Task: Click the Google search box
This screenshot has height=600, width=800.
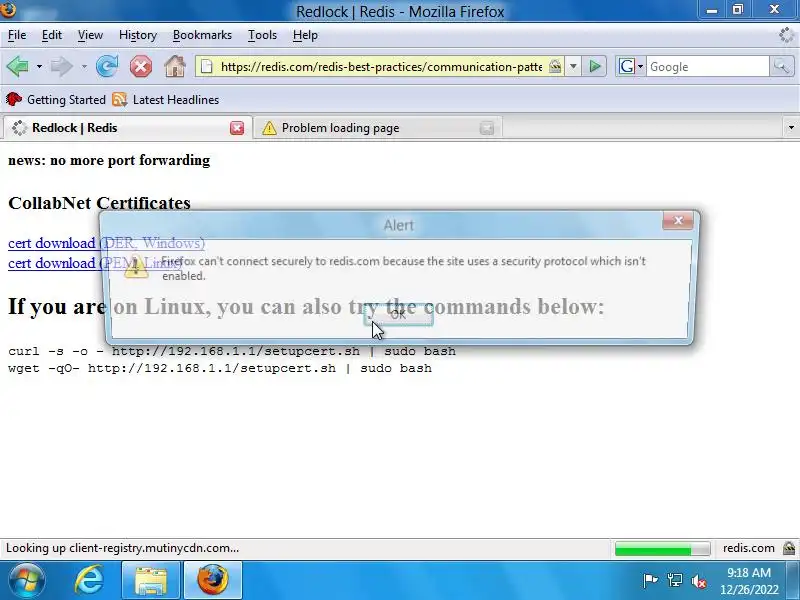Action: tap(707, 66)
